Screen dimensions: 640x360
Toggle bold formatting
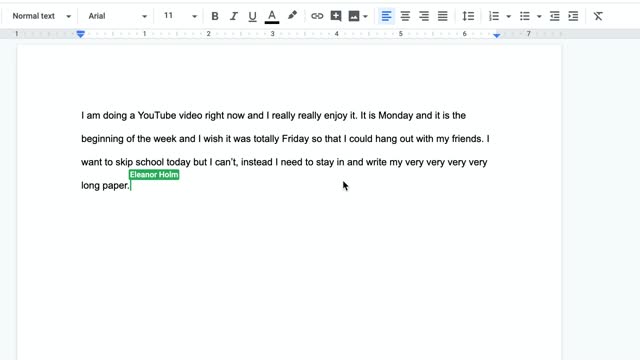tap(215, 16)
